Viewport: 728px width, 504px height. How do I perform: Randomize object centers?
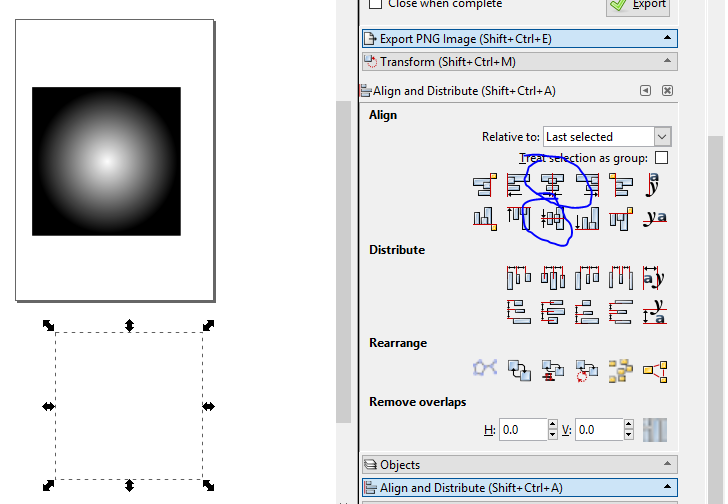[x=621, y=370]
